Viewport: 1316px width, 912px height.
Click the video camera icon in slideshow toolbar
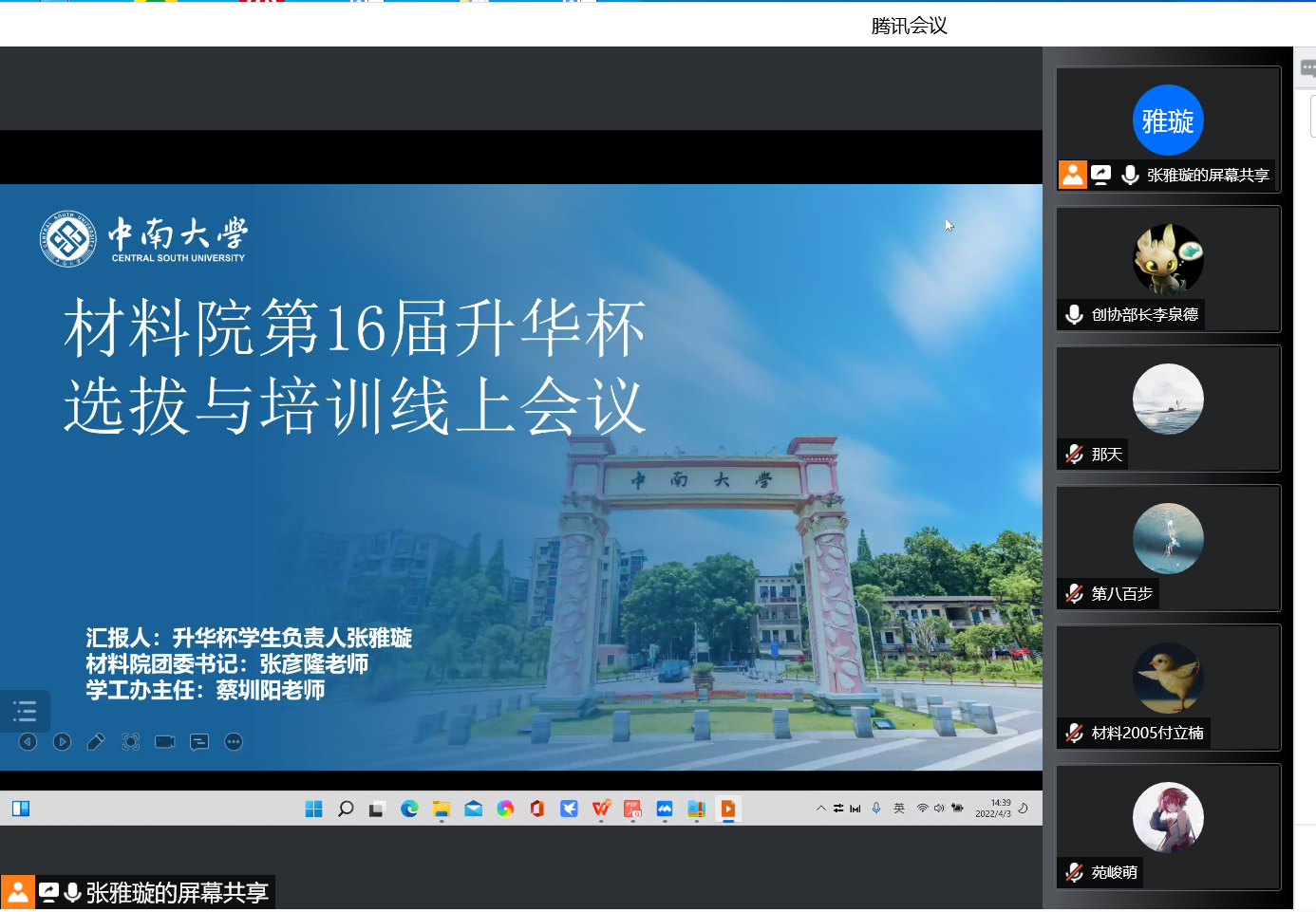[x=165, y=742]
